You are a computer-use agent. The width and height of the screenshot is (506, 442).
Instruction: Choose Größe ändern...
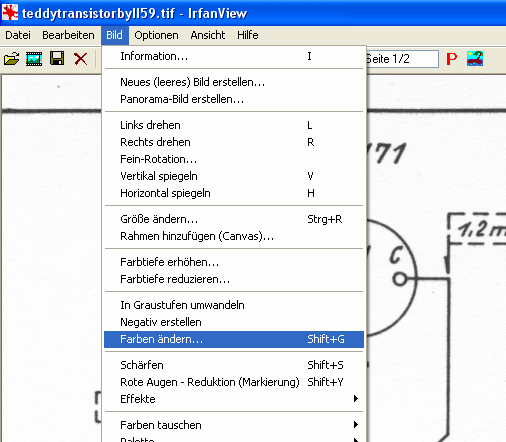(x=234, y=219)
